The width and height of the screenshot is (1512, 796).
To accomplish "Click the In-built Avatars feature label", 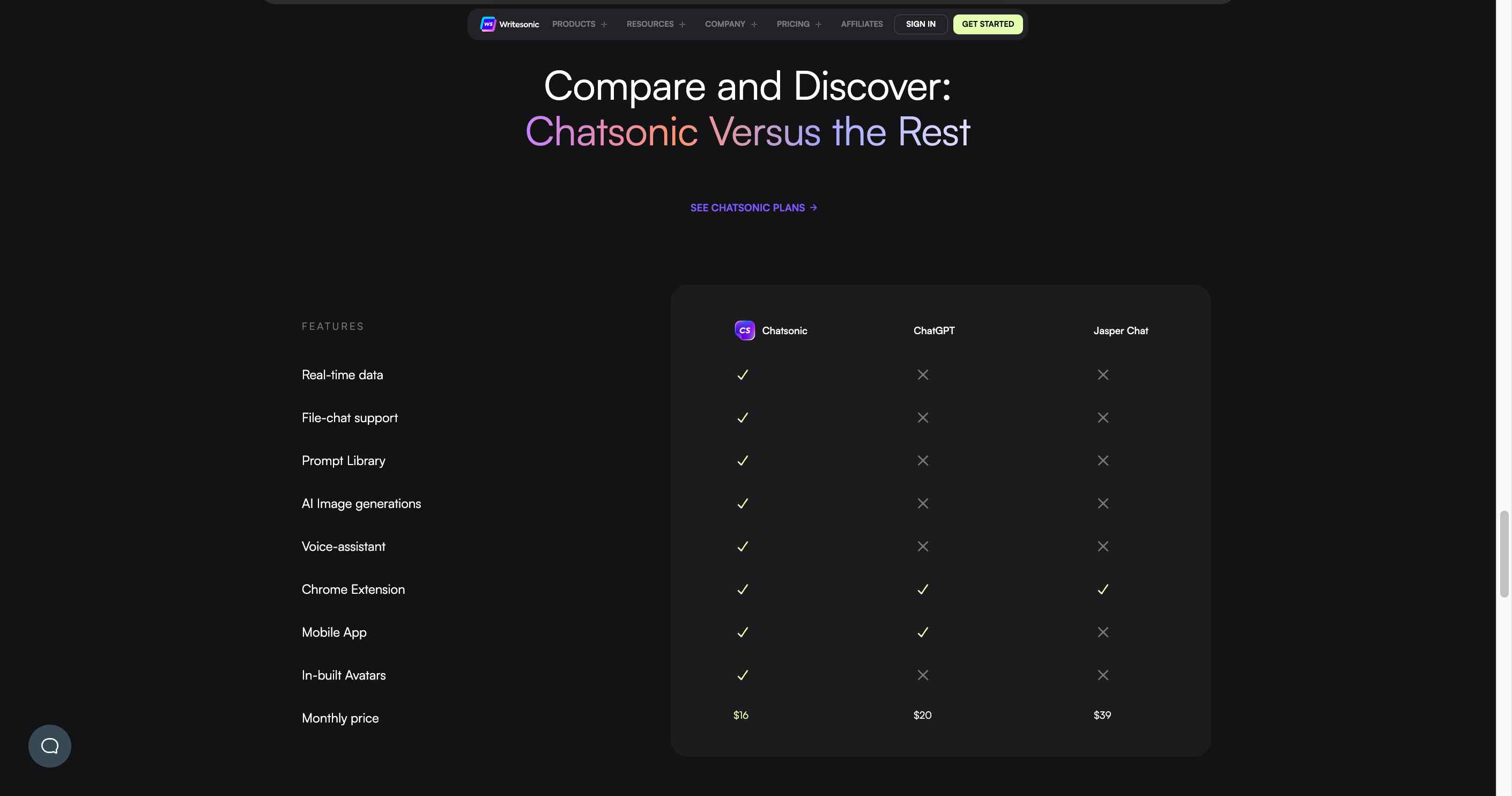I will tap(343, 675).
